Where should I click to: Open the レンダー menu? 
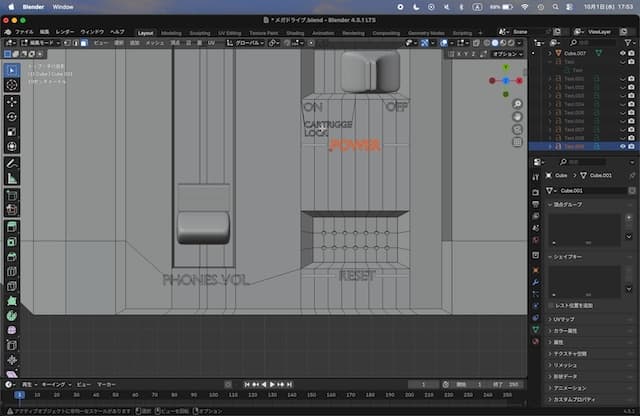tap(65, 32)
